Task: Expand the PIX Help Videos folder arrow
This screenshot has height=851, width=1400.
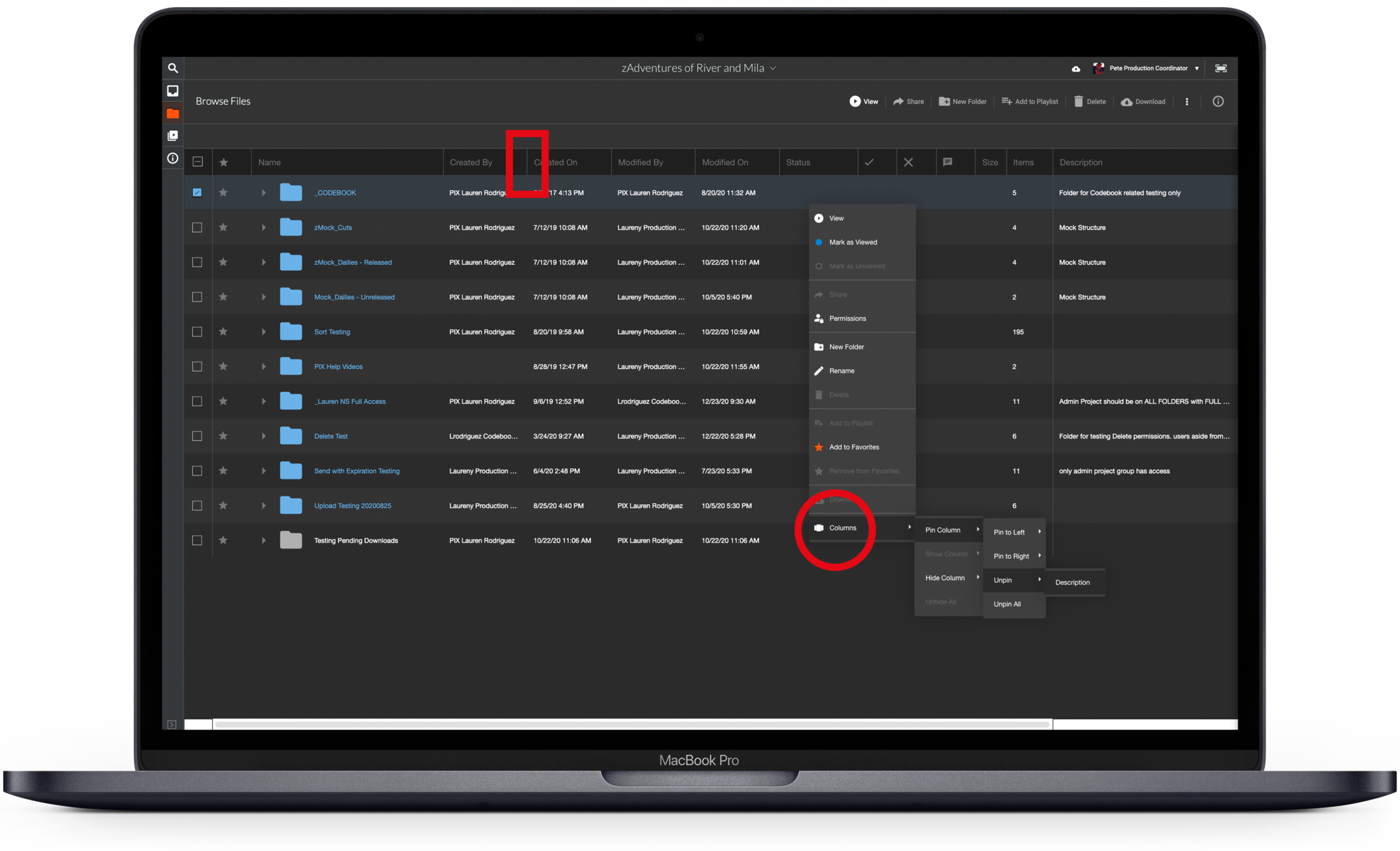Action: 264,366
